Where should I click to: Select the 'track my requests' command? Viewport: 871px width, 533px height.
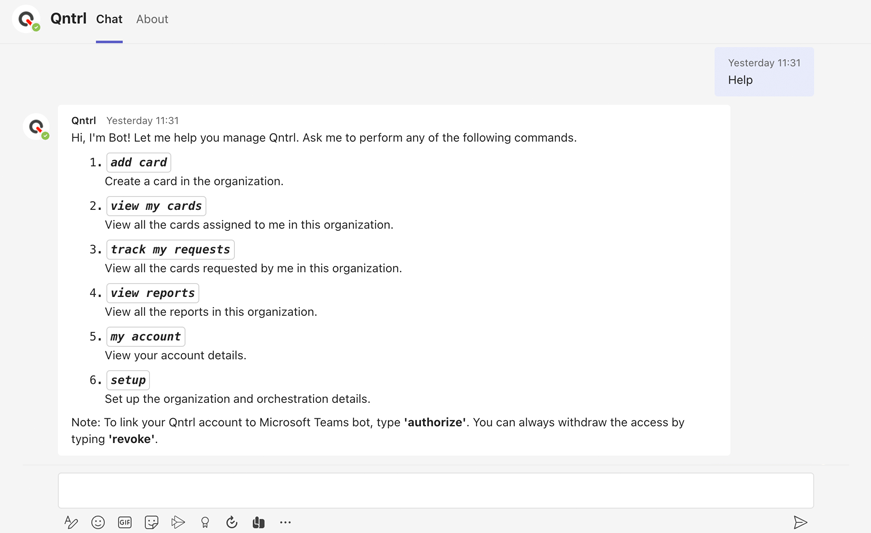(x=170, y=249)
